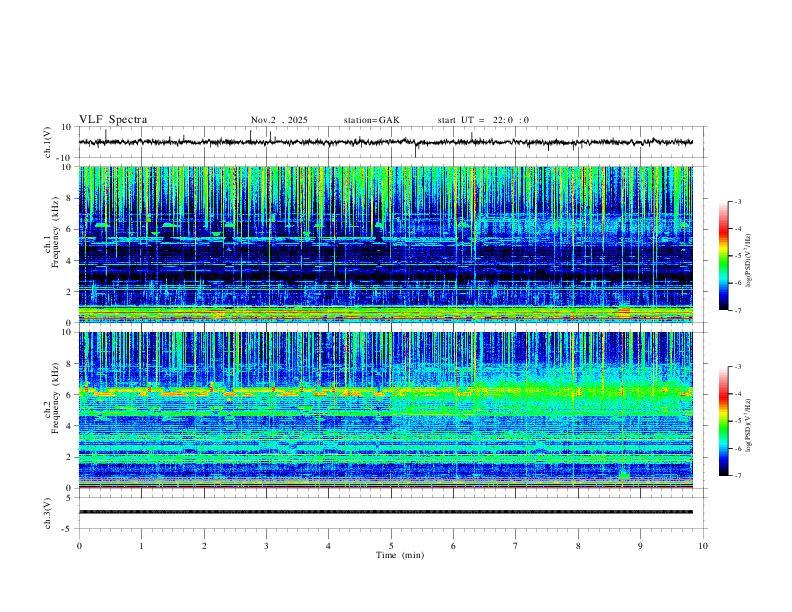This screenshot has width=792, height=612.
Task: Click the "6" kHz tick on the ch.1 spectrogram
Action: click(69, 230)
